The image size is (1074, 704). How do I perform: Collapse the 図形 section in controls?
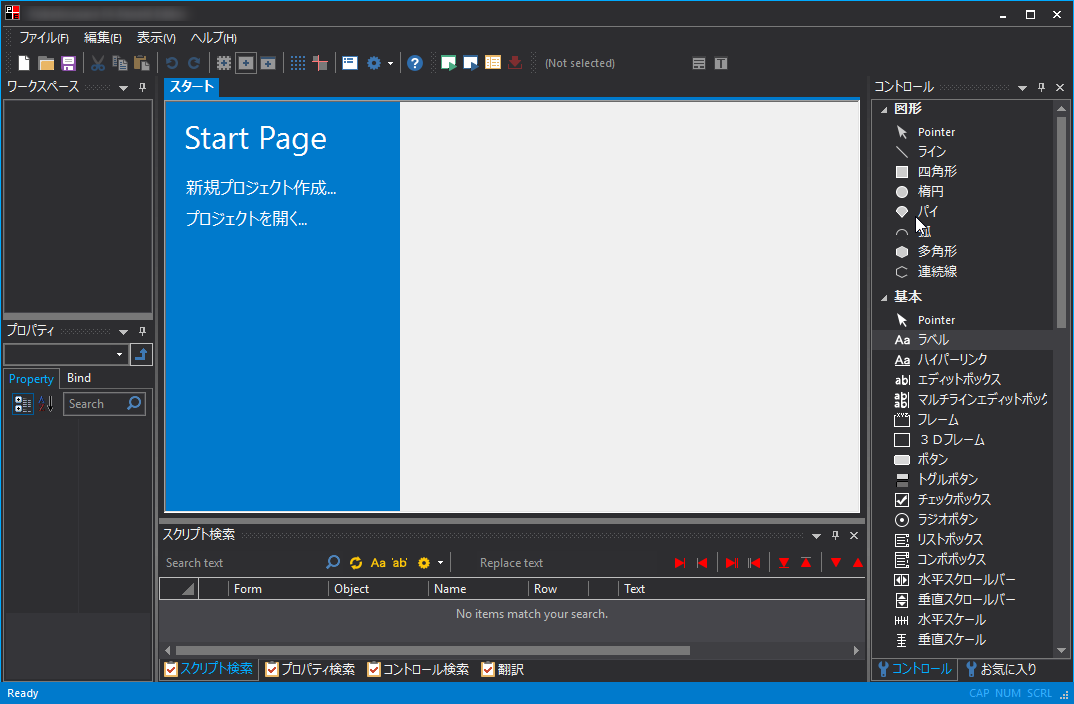tap(884, 109)
